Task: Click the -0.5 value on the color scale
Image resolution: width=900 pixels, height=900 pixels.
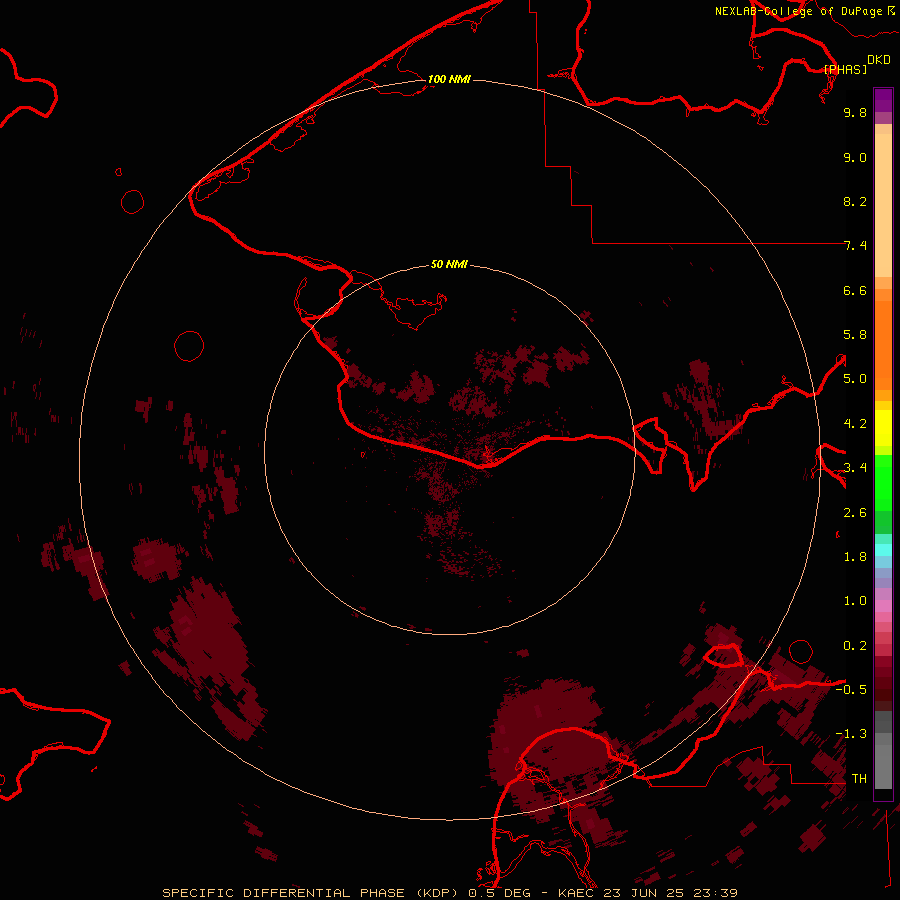Action: click(851, 690)
